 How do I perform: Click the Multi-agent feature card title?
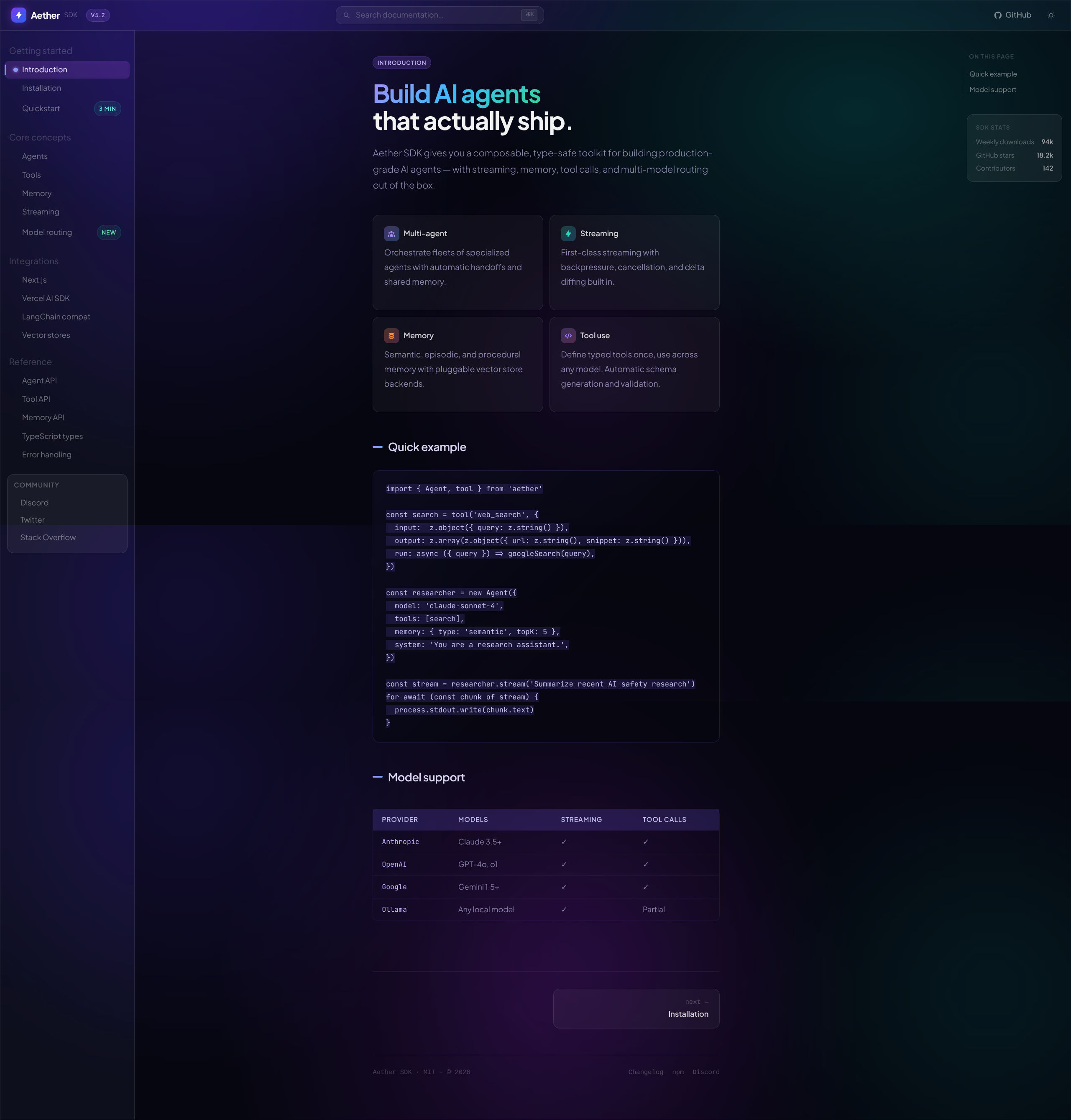425,233
